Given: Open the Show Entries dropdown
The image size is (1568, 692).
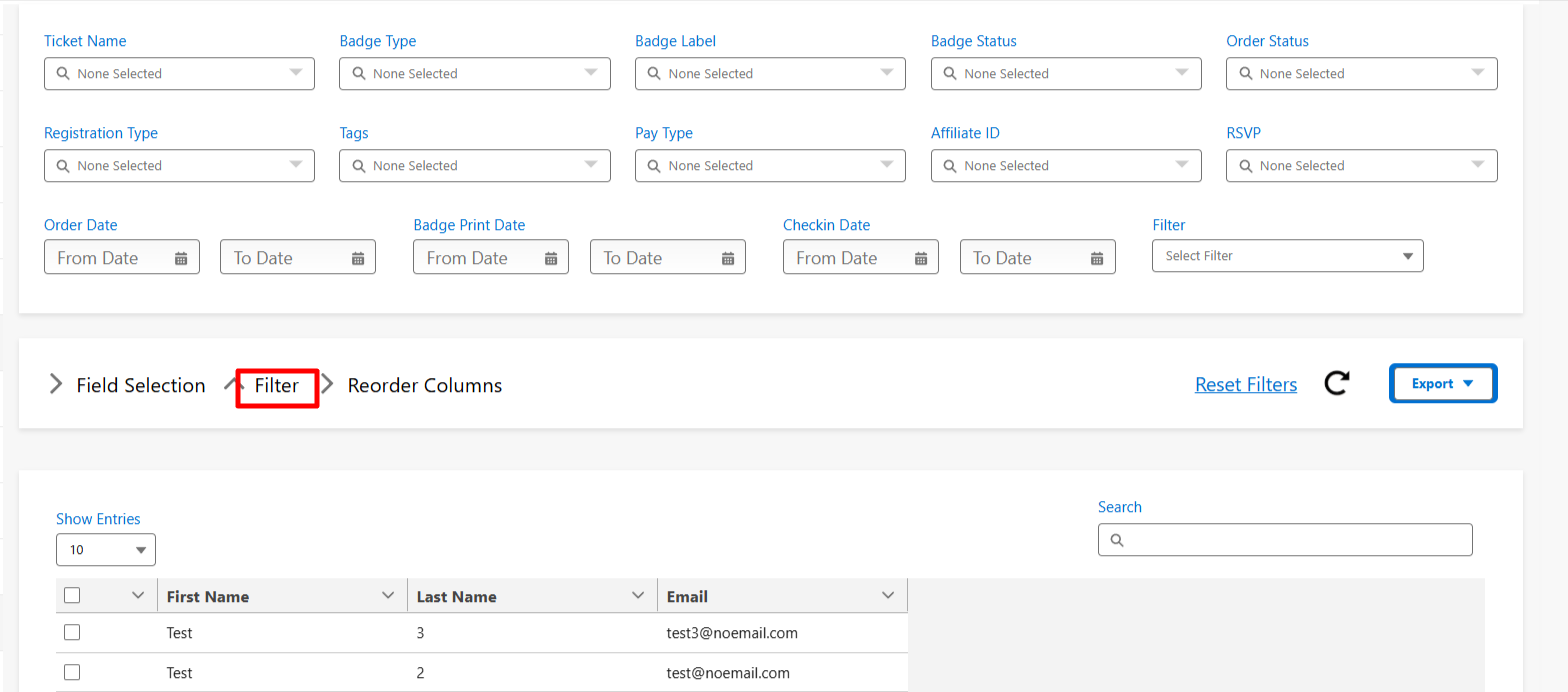Looking at the screenshot, I should (x=106, y=550).
